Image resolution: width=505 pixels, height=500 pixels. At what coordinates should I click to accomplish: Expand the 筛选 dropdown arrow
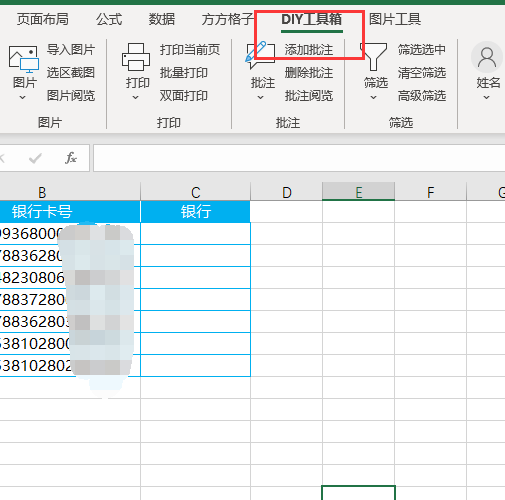373,97
